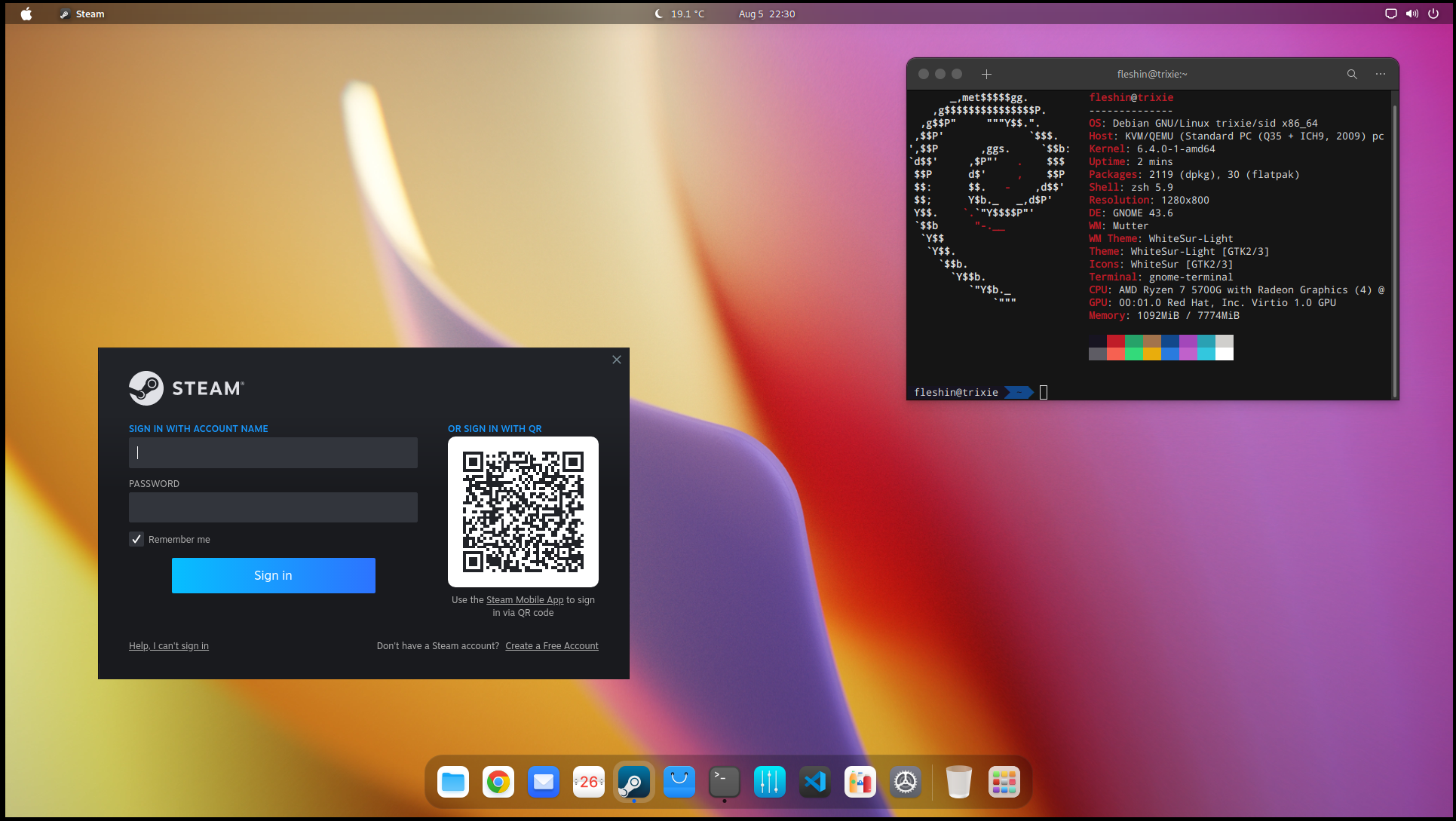Add a new terminal tab with plus
Image resolution: width=1456 pixels, height=821 pixels.
(986, 74)
